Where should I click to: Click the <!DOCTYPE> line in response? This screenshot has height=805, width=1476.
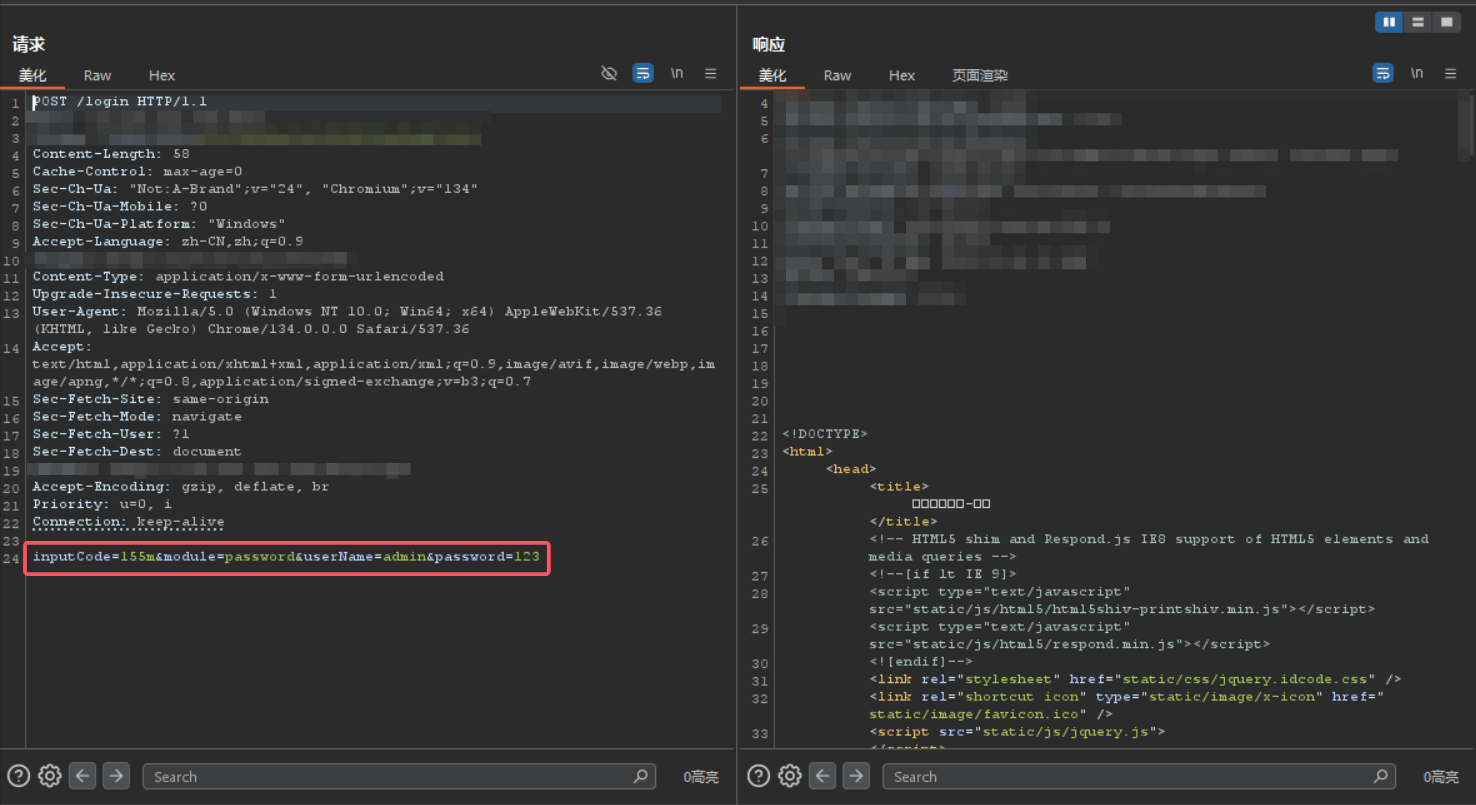pyautogui.click(x=825, y=434)
